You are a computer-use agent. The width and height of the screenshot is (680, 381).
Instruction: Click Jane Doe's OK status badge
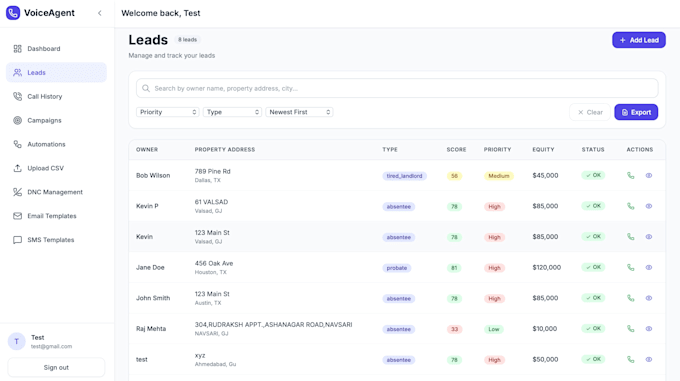point(593,267)
